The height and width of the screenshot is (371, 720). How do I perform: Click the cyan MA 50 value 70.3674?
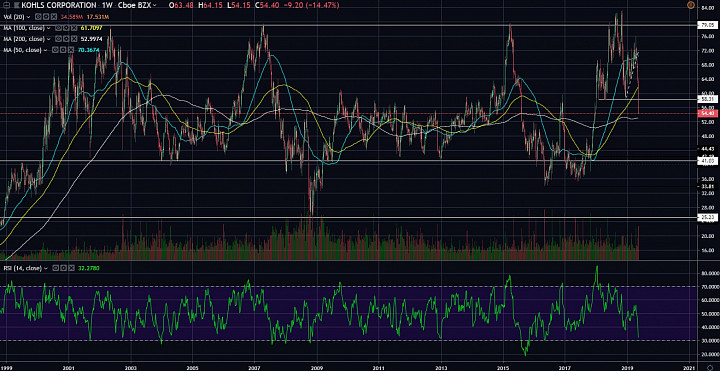[89, 50]
